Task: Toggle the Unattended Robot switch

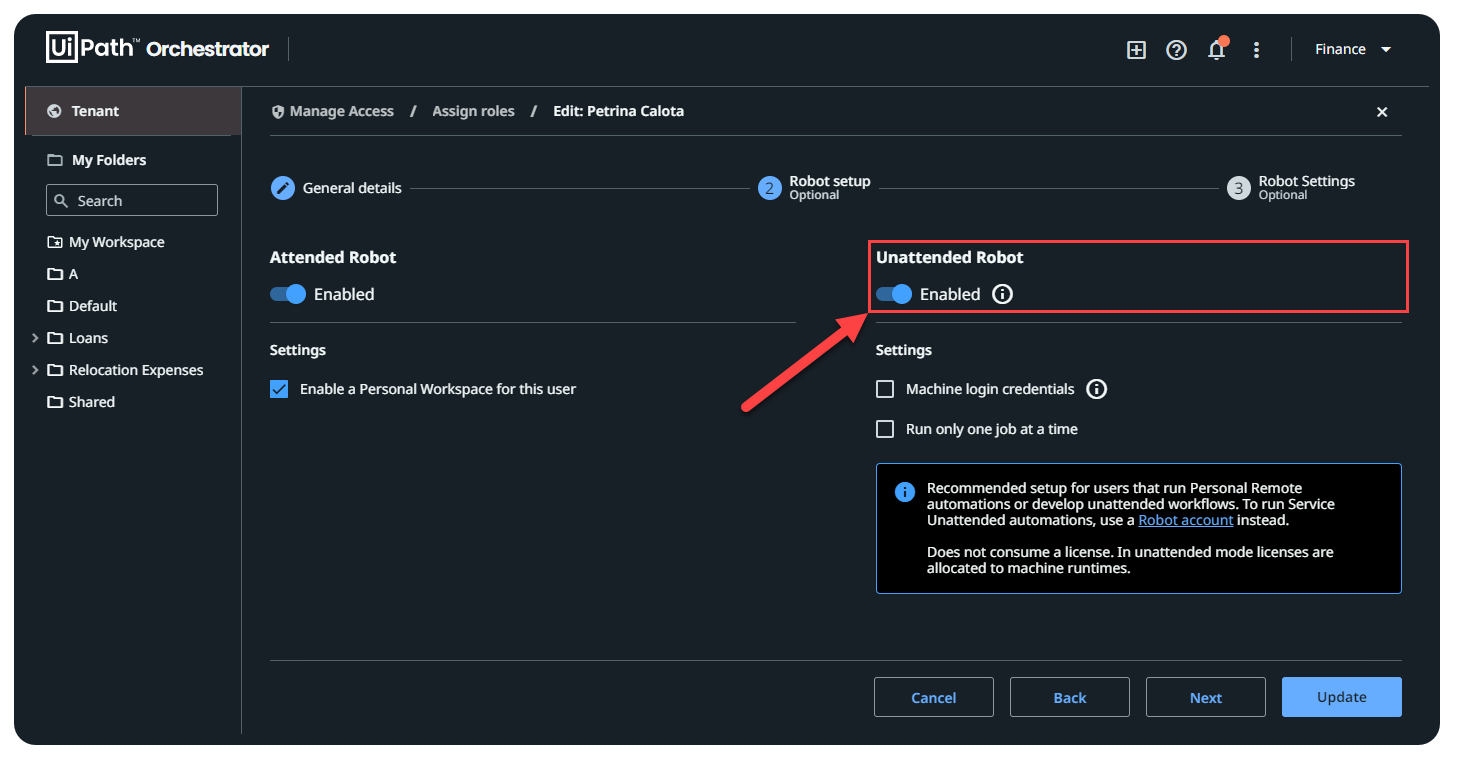Action: pos(894,294)
